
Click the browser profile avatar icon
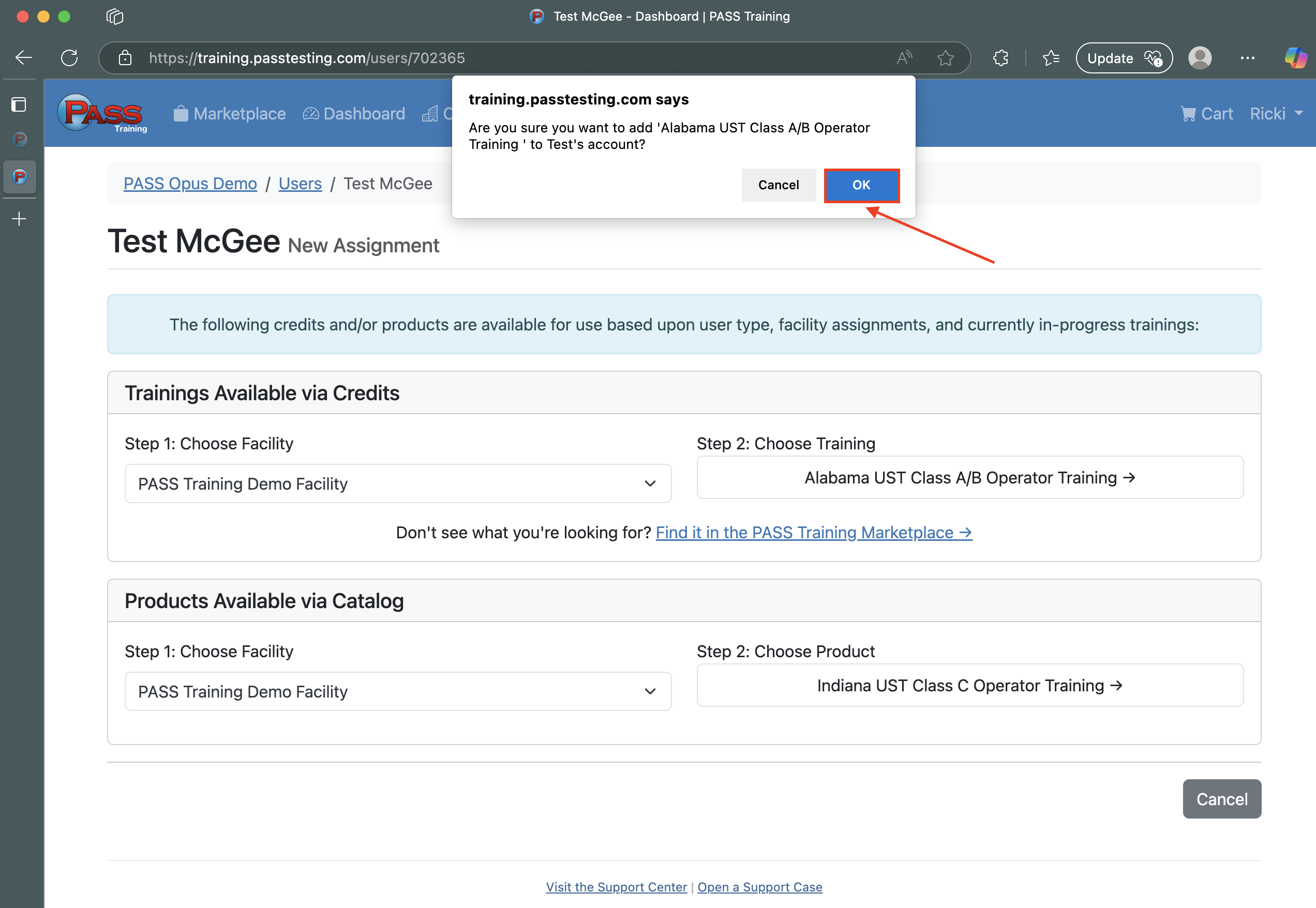[1200, 57]
